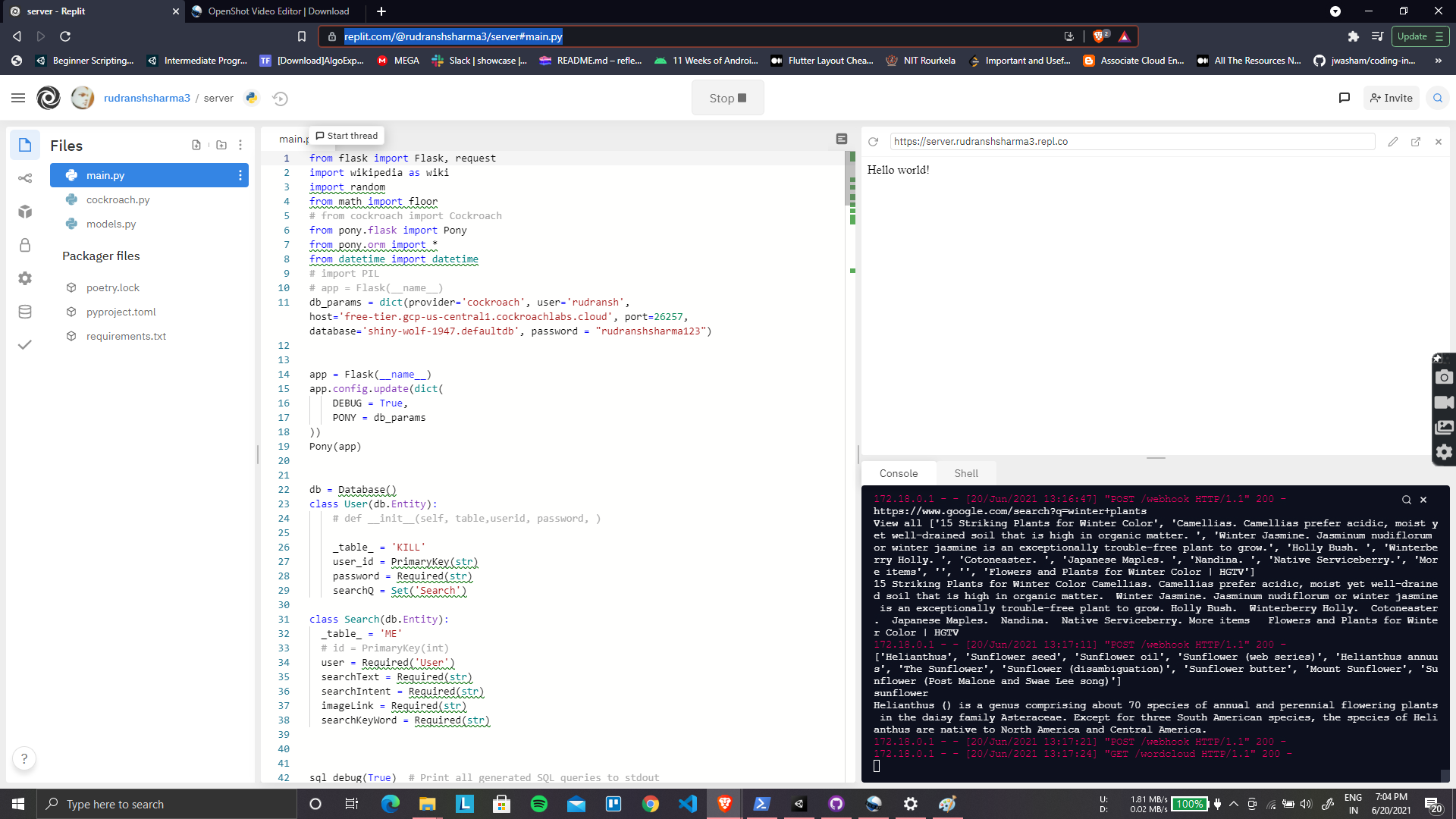Open the three-dot menu next to main.py
1456x819 pixels.
click(x=240, y=175)
